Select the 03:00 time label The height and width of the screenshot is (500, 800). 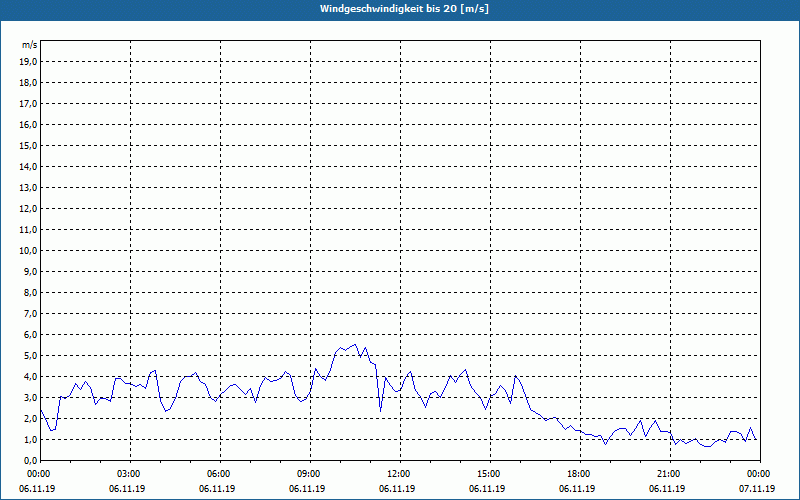click(x=131, y=474)
